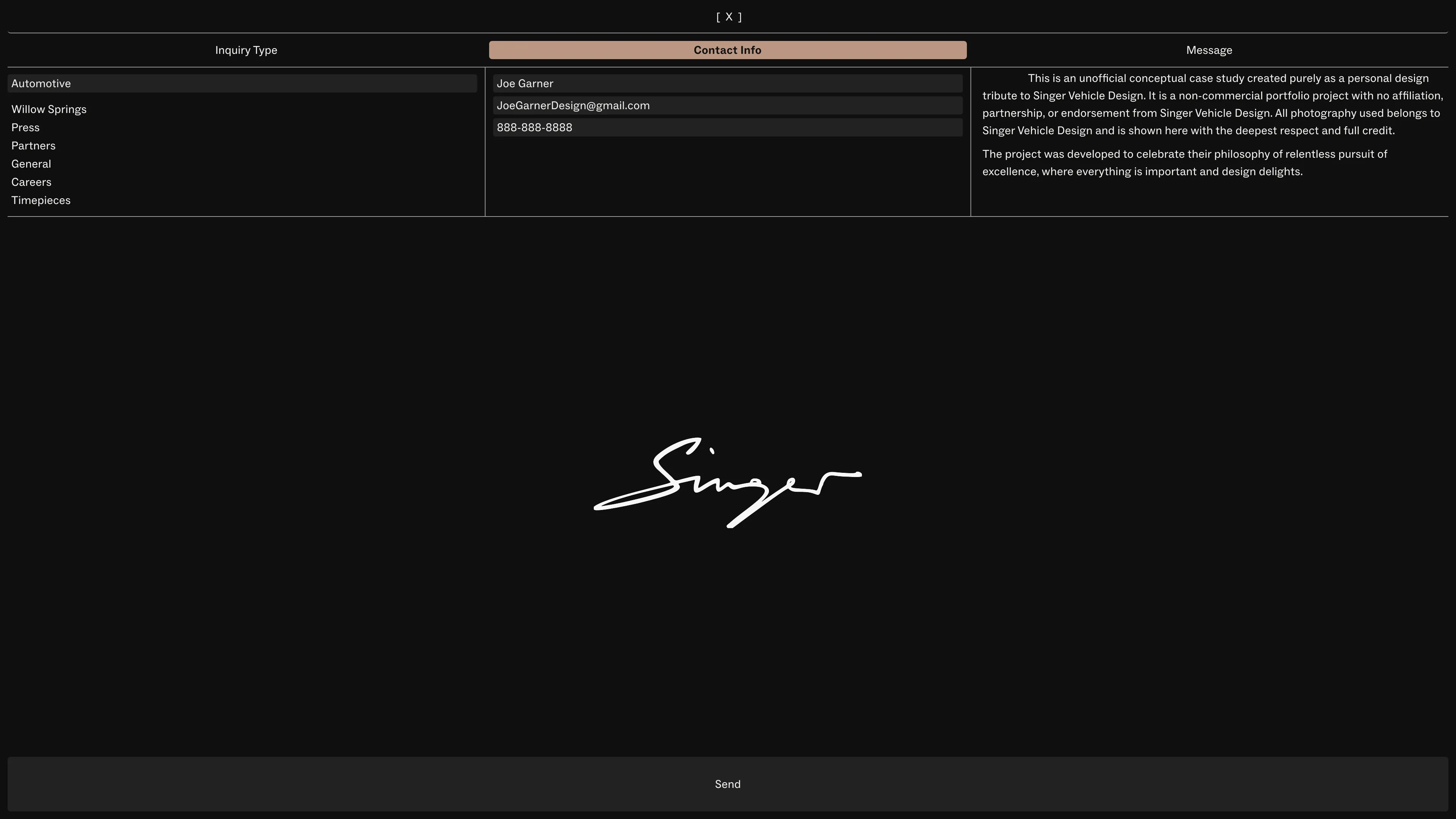Pick the Press inquiry option

[x=25, y=127]
